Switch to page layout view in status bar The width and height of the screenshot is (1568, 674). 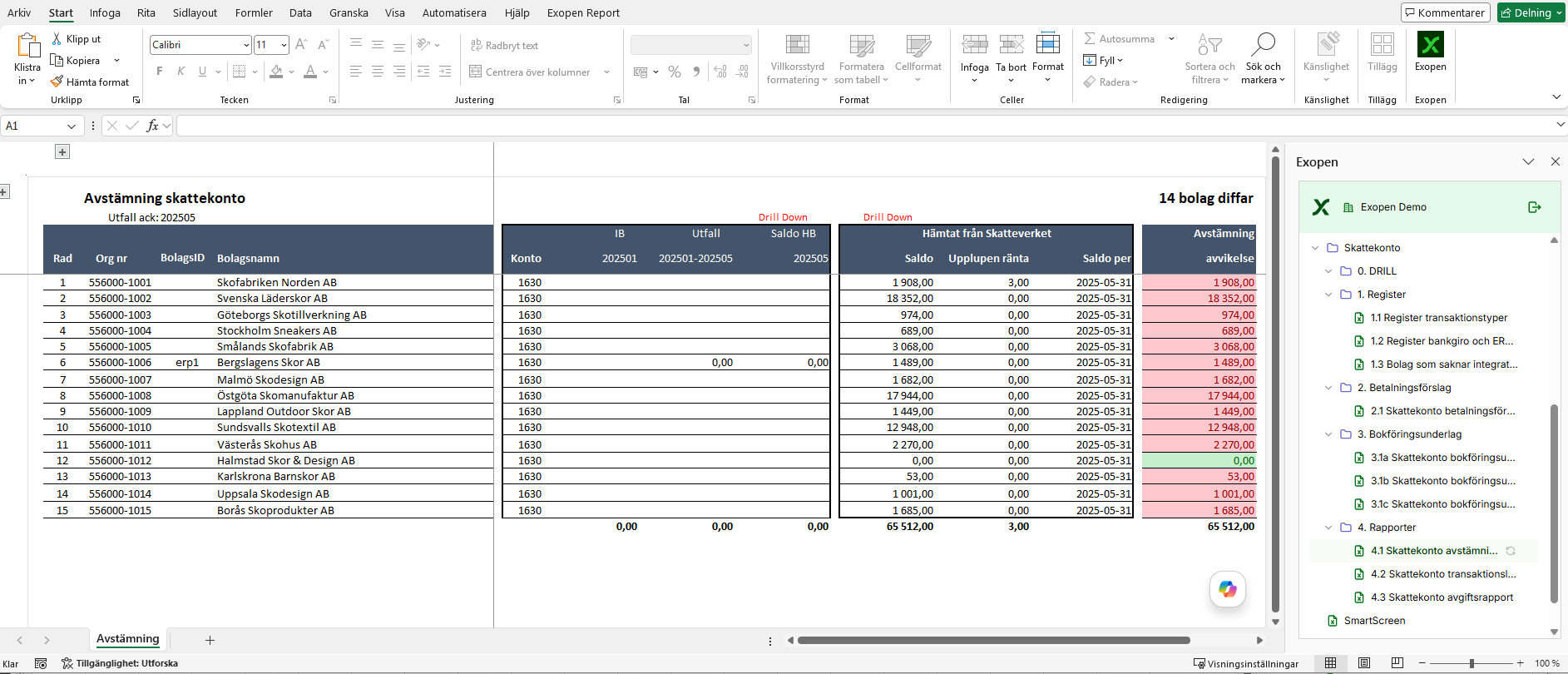point(1364,663)
